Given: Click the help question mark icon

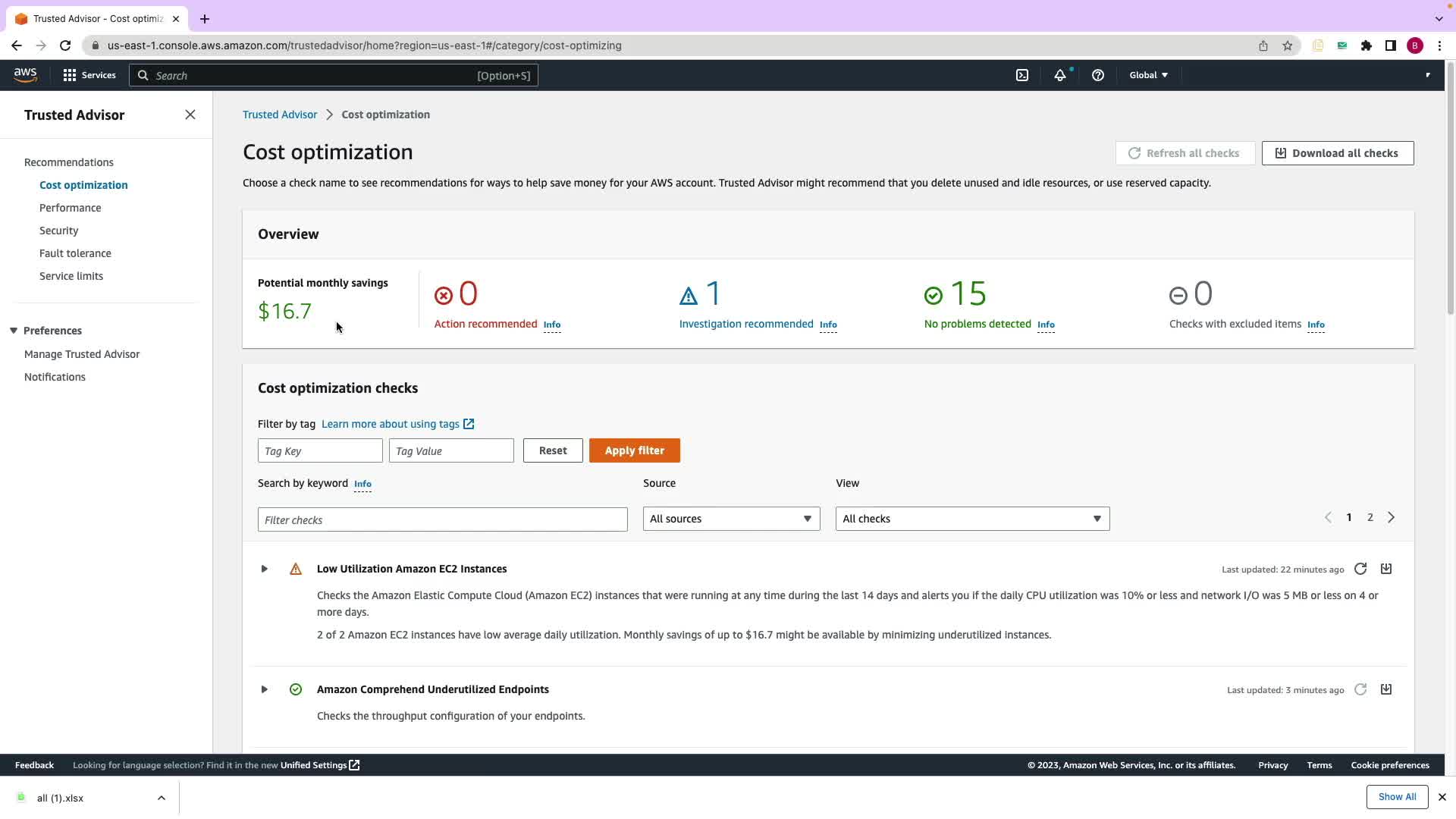Looking at the screenshot, I should point(1097,75).
